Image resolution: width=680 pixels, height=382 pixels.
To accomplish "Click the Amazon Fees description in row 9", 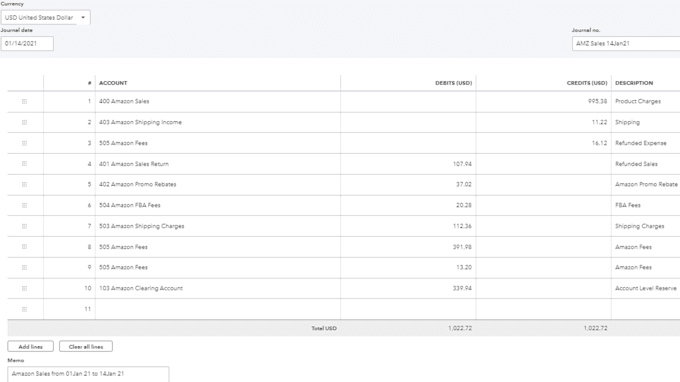I will coord(633,267).
